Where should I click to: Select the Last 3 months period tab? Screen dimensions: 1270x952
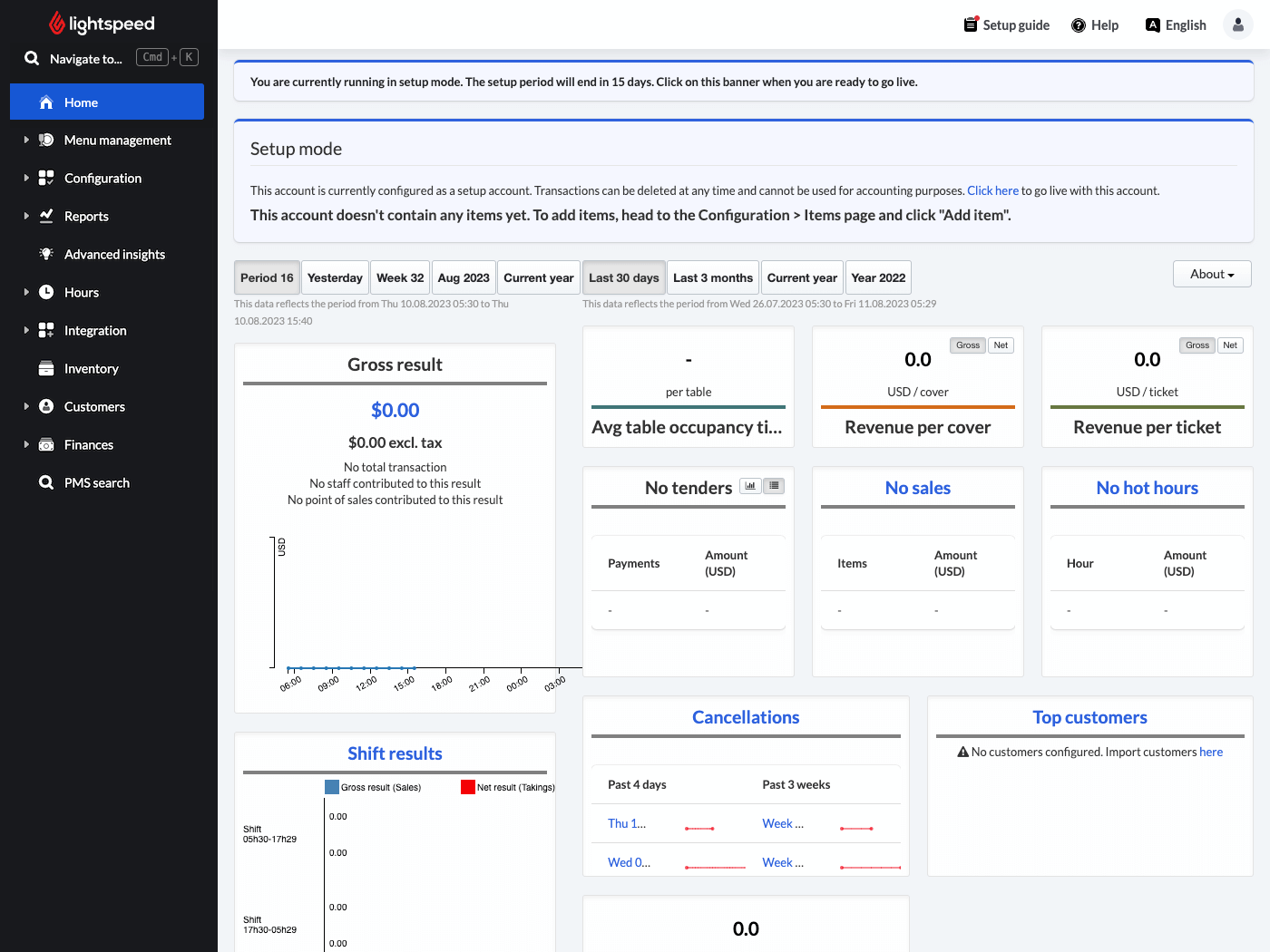(x=713, y=277)
